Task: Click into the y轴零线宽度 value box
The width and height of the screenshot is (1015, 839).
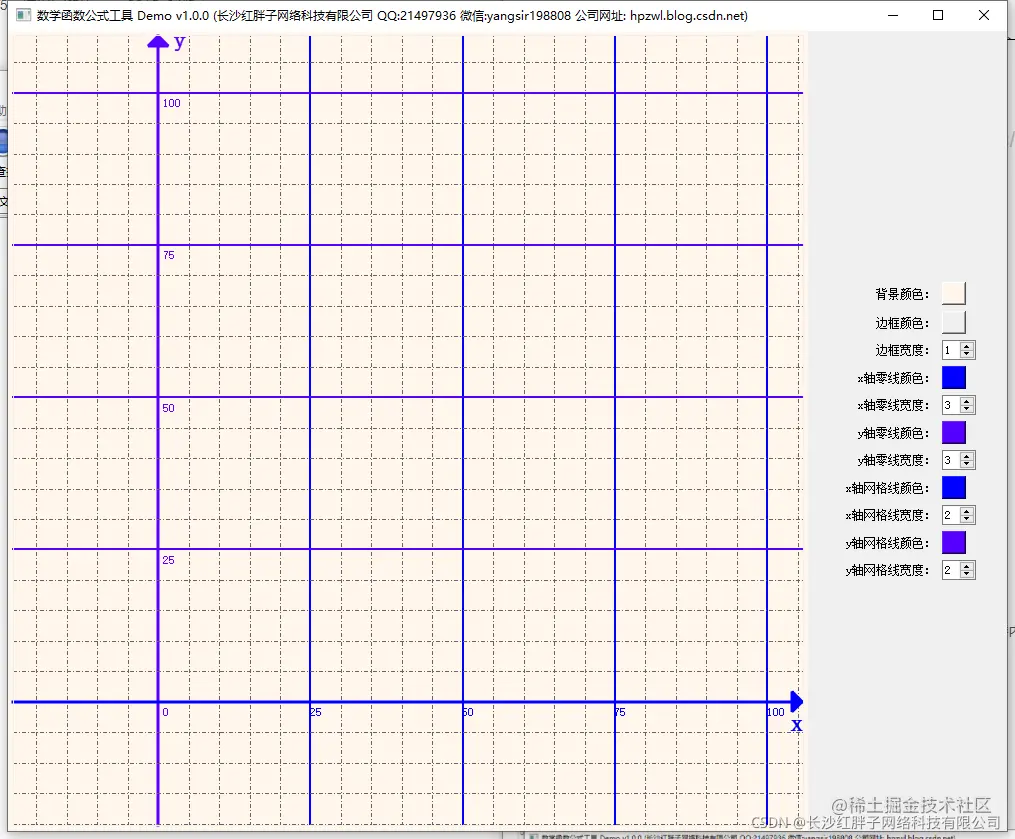Action: coord(952,460)
